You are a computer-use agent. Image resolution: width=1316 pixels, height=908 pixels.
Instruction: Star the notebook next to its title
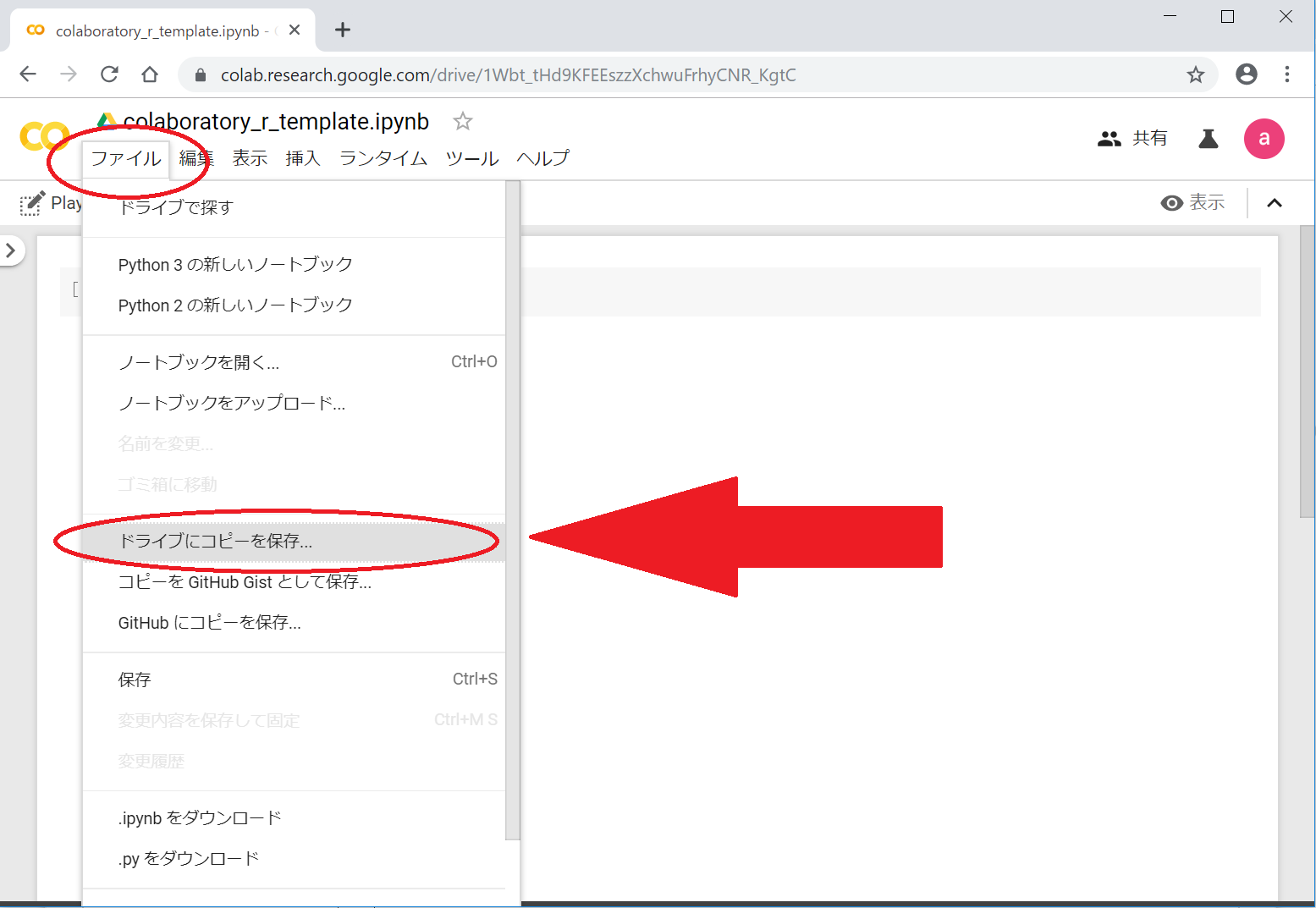462,122
